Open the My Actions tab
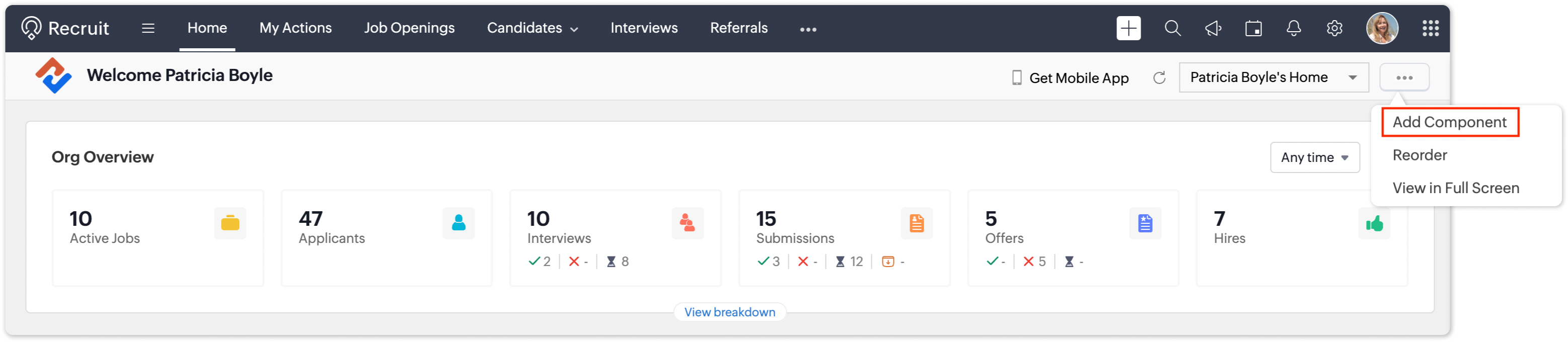The image size is (1568, 342). tap(295, 28)
